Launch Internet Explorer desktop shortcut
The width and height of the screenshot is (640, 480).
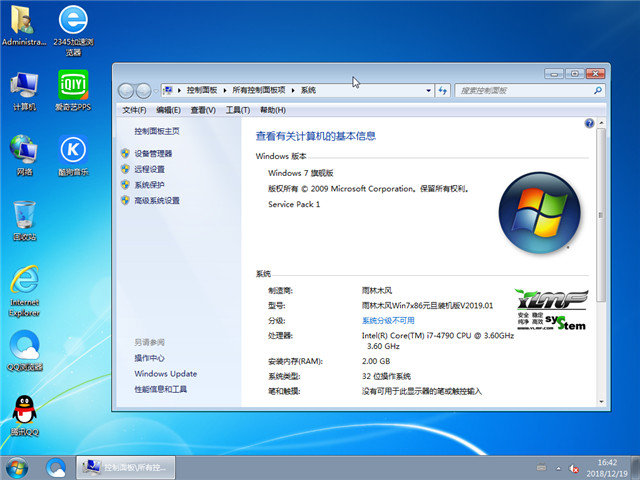pyautogui.click(x=24, y=291)
